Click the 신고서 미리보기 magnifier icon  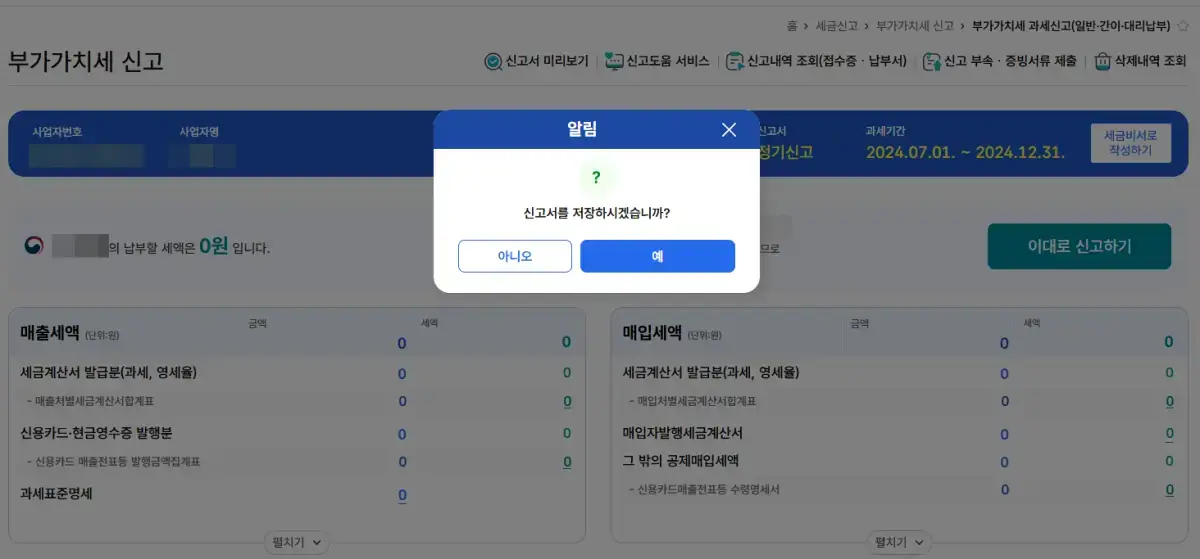(493, 61)
